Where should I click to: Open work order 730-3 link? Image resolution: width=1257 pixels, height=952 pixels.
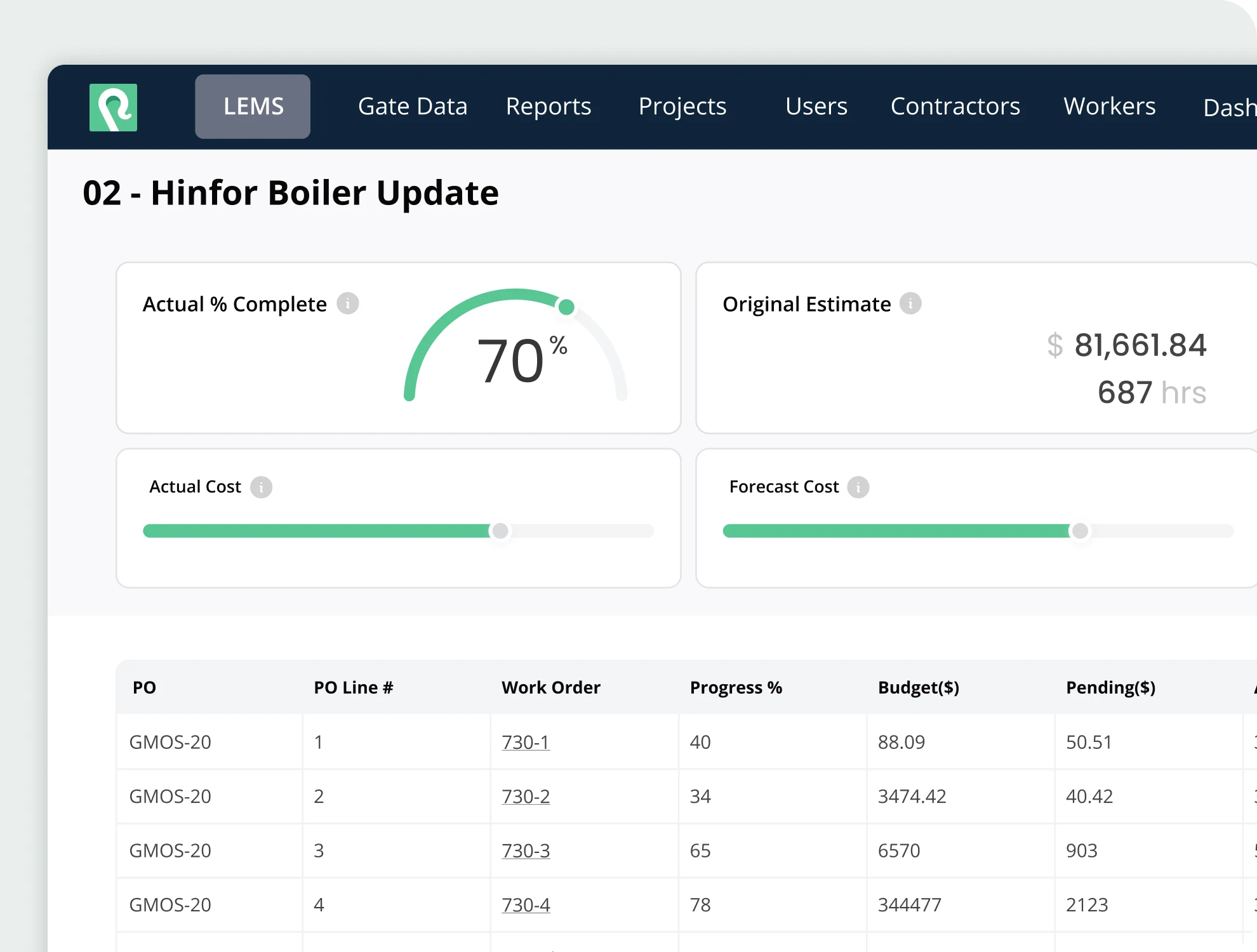[x=526, y=850]
